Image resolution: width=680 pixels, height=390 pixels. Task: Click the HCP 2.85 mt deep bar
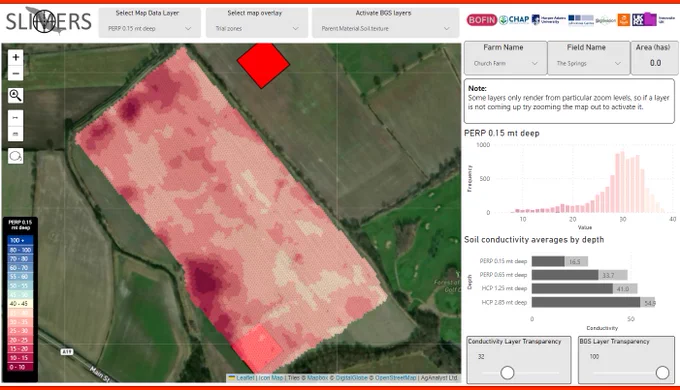click(593, 302)
